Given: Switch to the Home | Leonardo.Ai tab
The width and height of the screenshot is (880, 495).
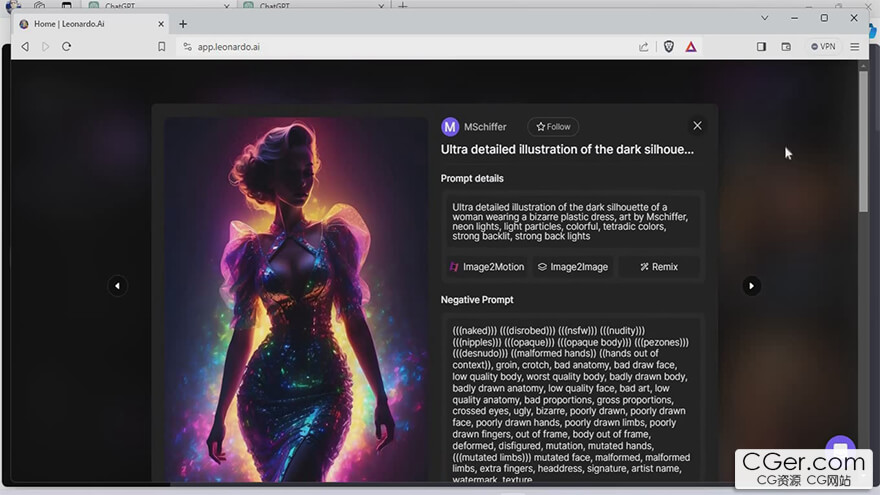Looking at the screenshot, I should coord(90,24).
